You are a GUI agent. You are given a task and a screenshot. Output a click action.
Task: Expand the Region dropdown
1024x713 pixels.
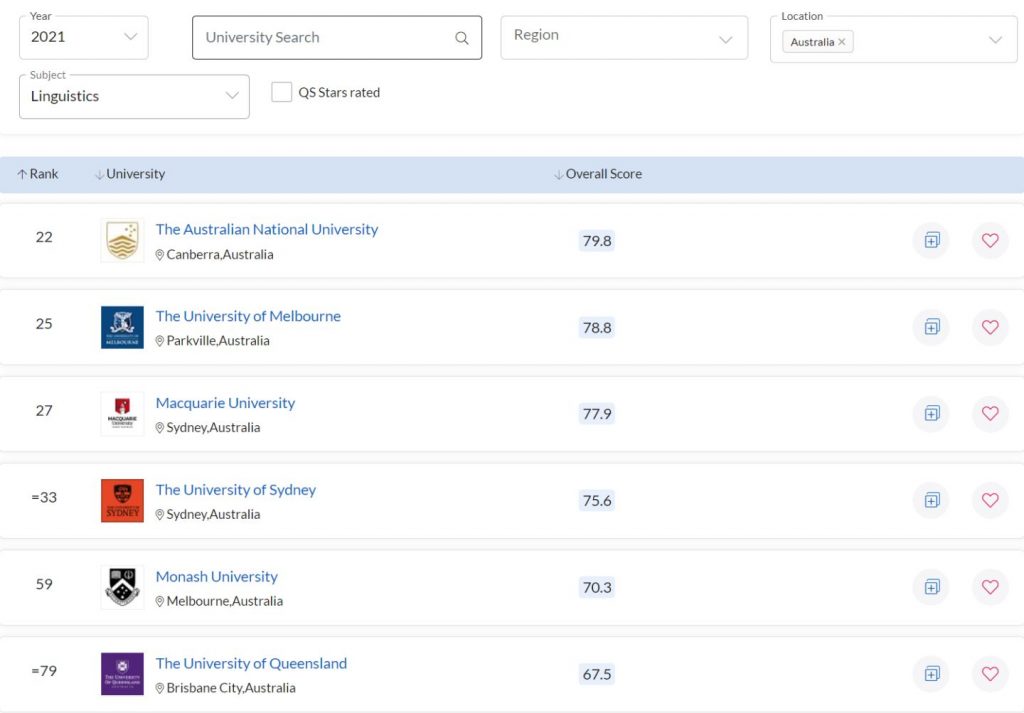[624, 38]
